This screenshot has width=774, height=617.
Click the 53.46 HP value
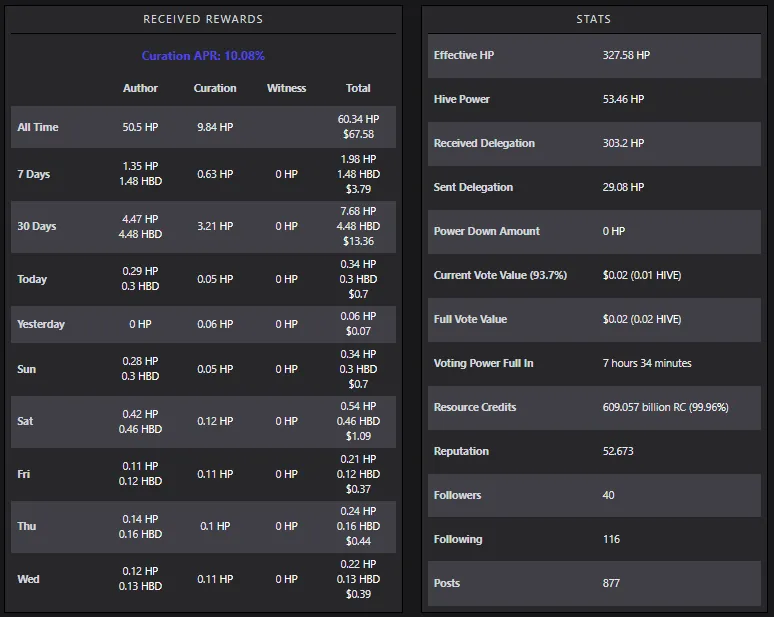point(623,99)
